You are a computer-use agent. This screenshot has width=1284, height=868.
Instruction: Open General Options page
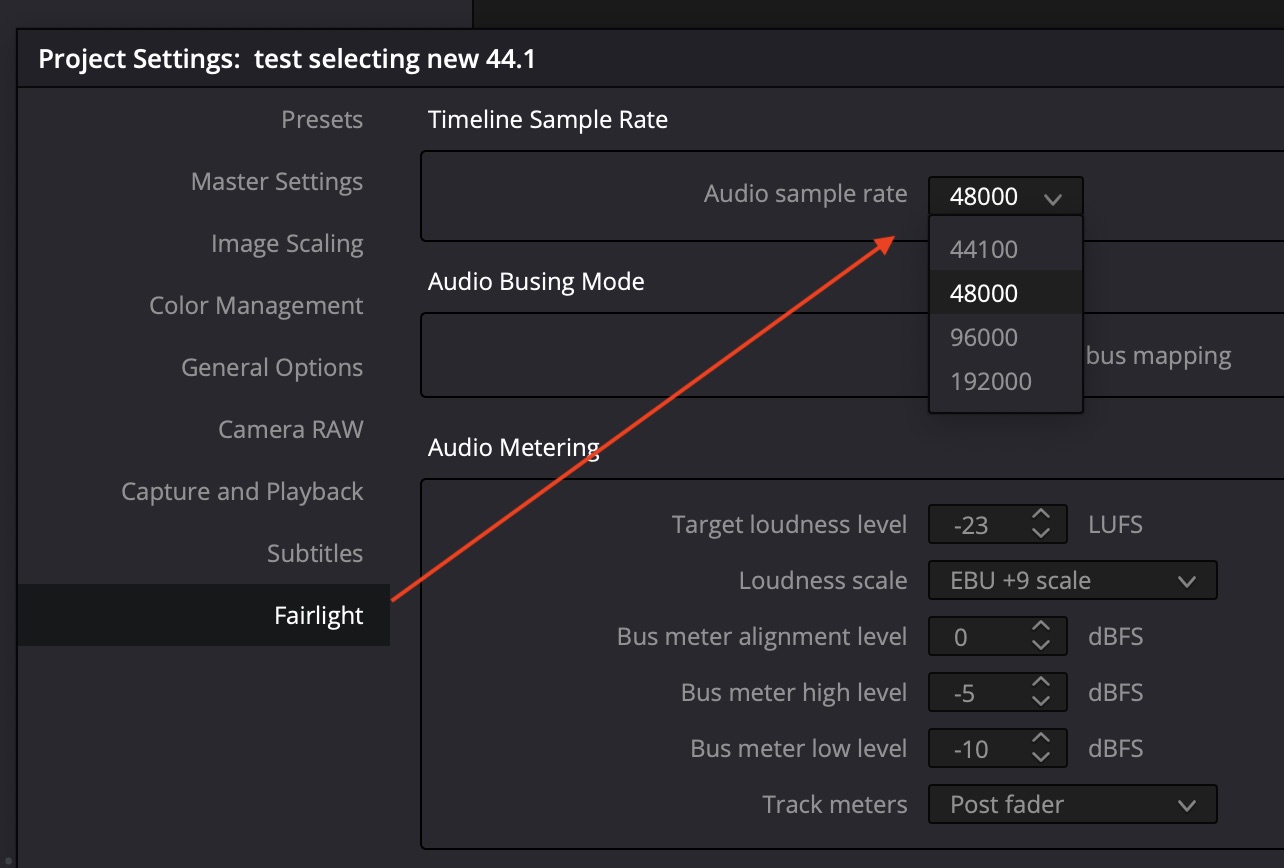pos(272,368)
